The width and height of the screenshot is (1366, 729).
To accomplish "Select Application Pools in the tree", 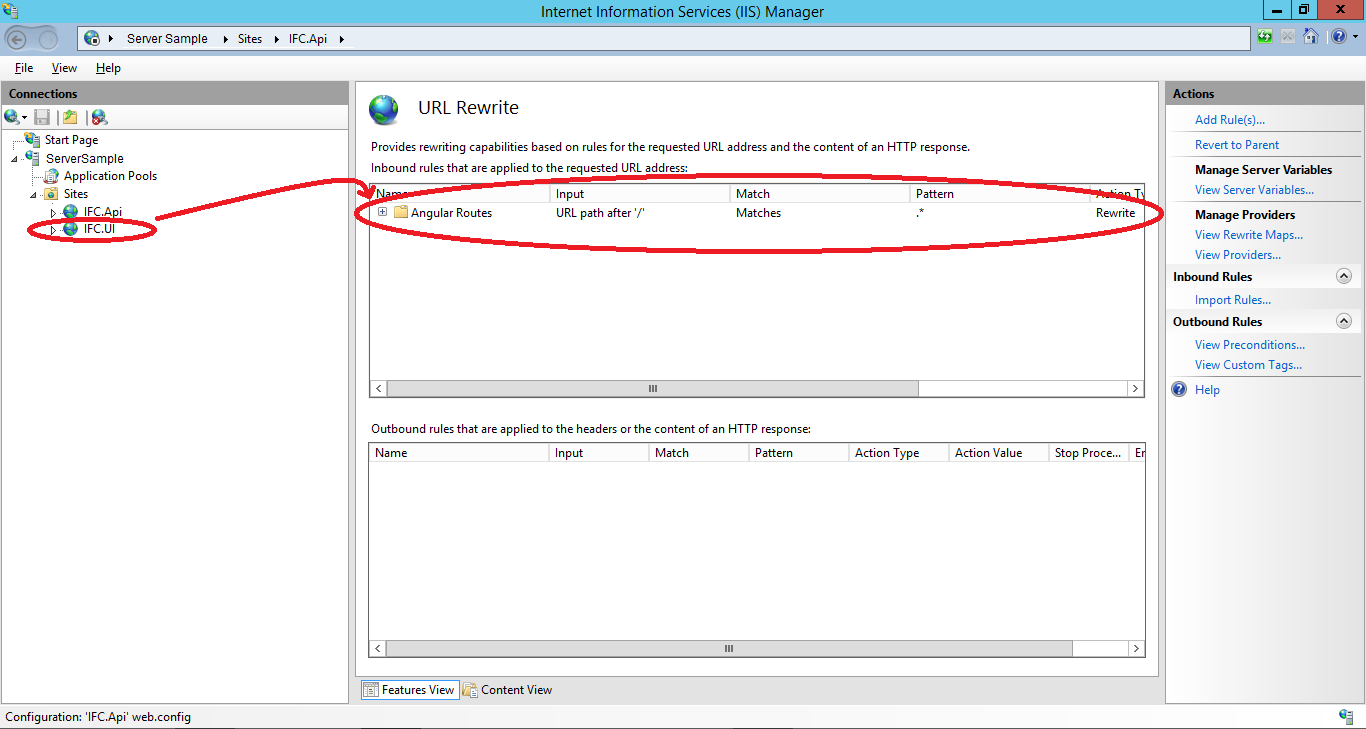I will pos(110,176).
